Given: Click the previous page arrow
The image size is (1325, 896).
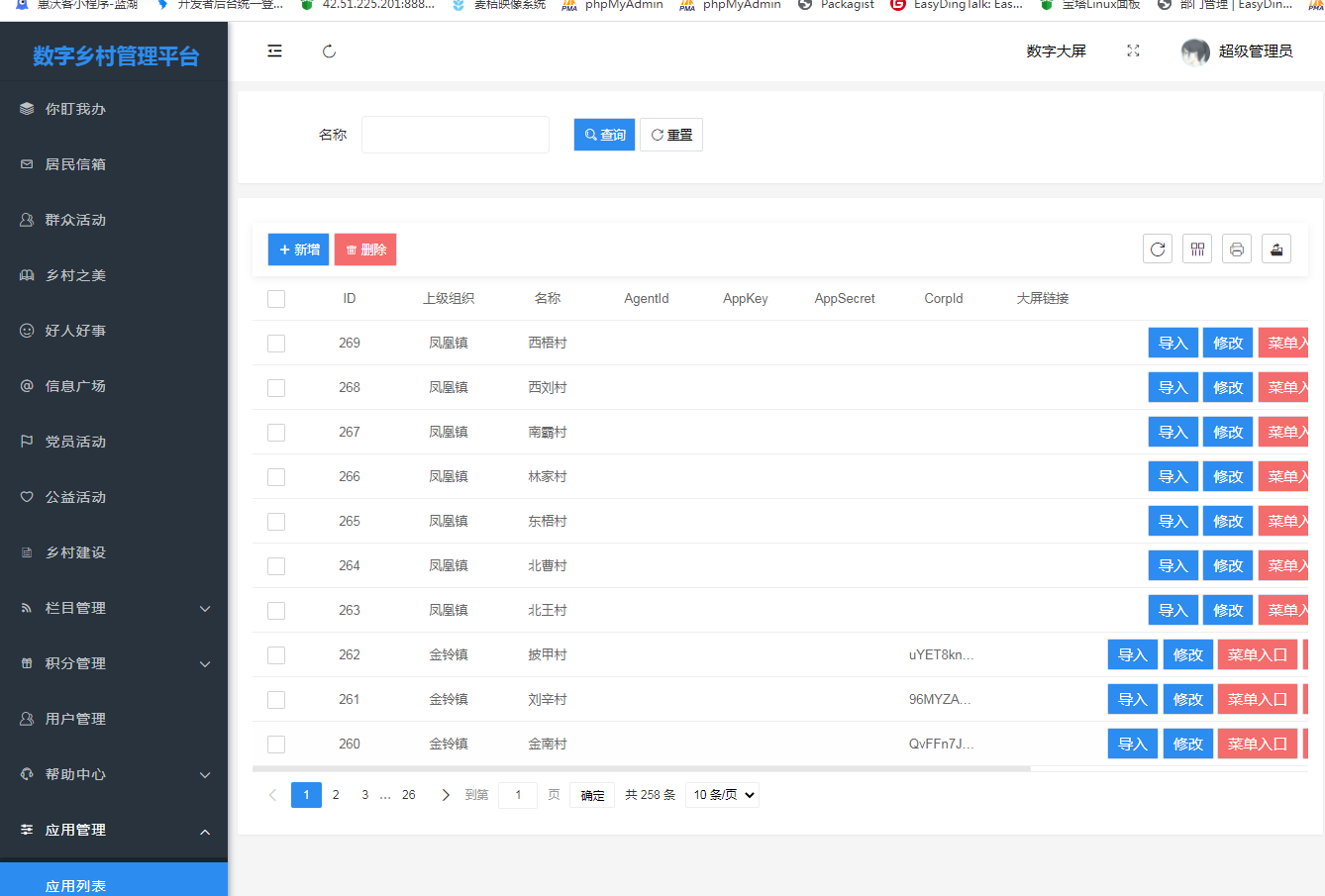Looking at the screenshot, I should pos(272,795).
